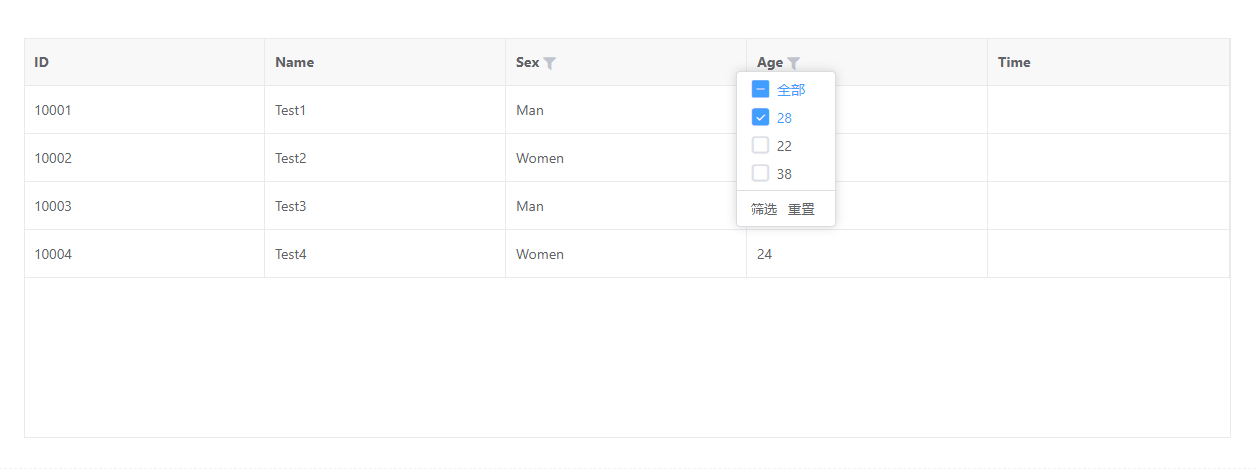Select the Test1 name cell
The height and width of the screenshot is (469, 1258).
[290, 110]
